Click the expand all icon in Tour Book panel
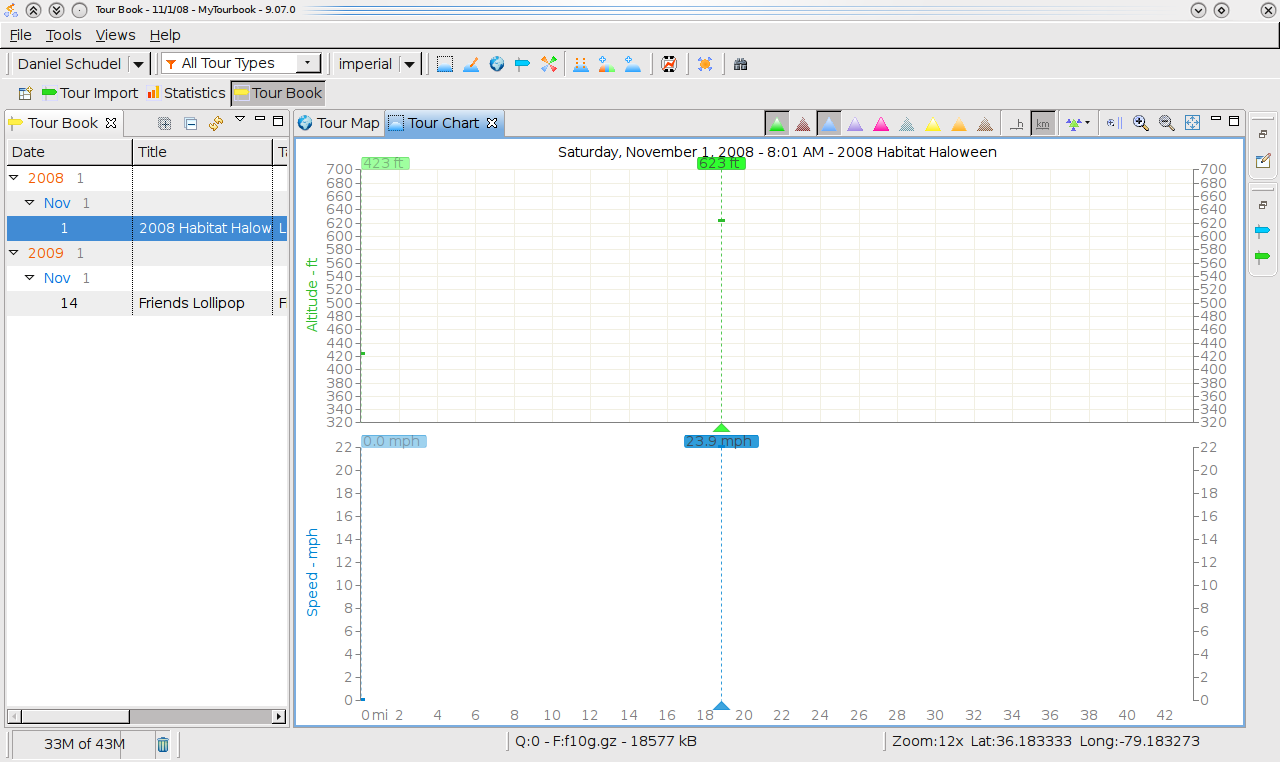The width and height of the screenshot is (1280, 762). coord(165,123)
